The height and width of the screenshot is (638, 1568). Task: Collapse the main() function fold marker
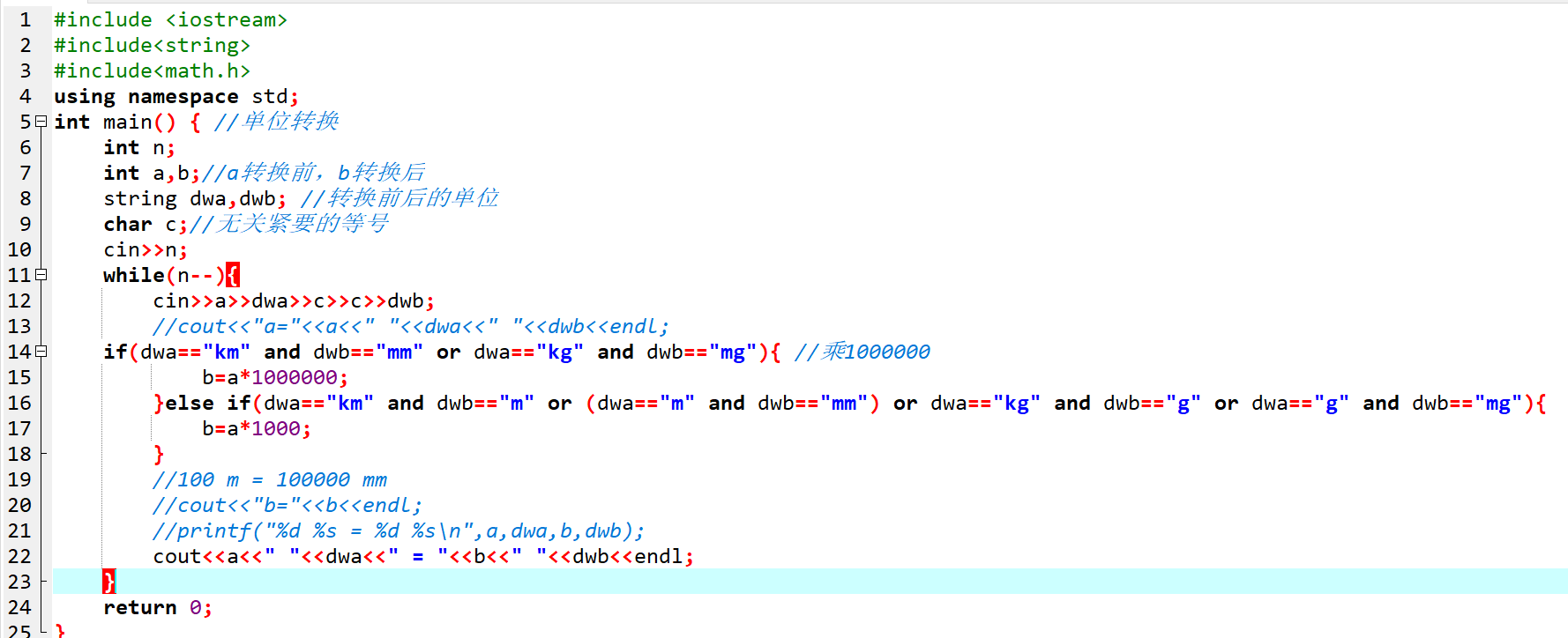[x=41, y=122]
